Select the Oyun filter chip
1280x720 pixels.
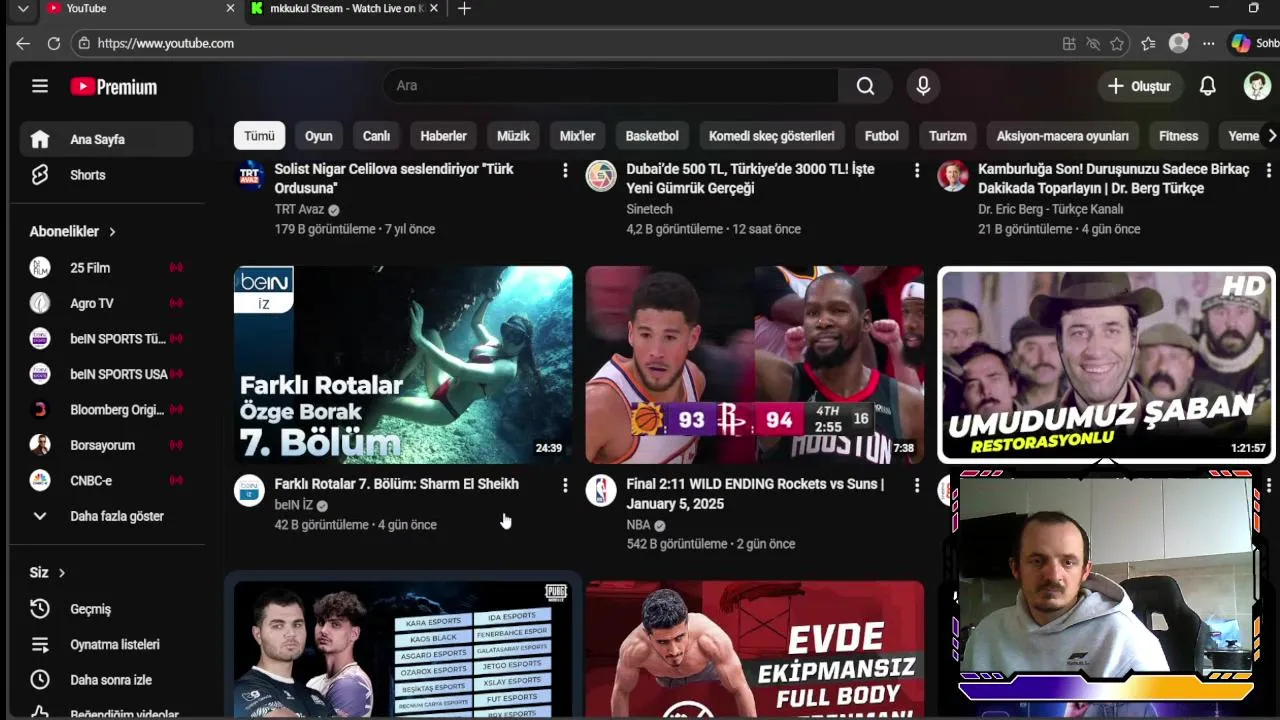point(319,136)
